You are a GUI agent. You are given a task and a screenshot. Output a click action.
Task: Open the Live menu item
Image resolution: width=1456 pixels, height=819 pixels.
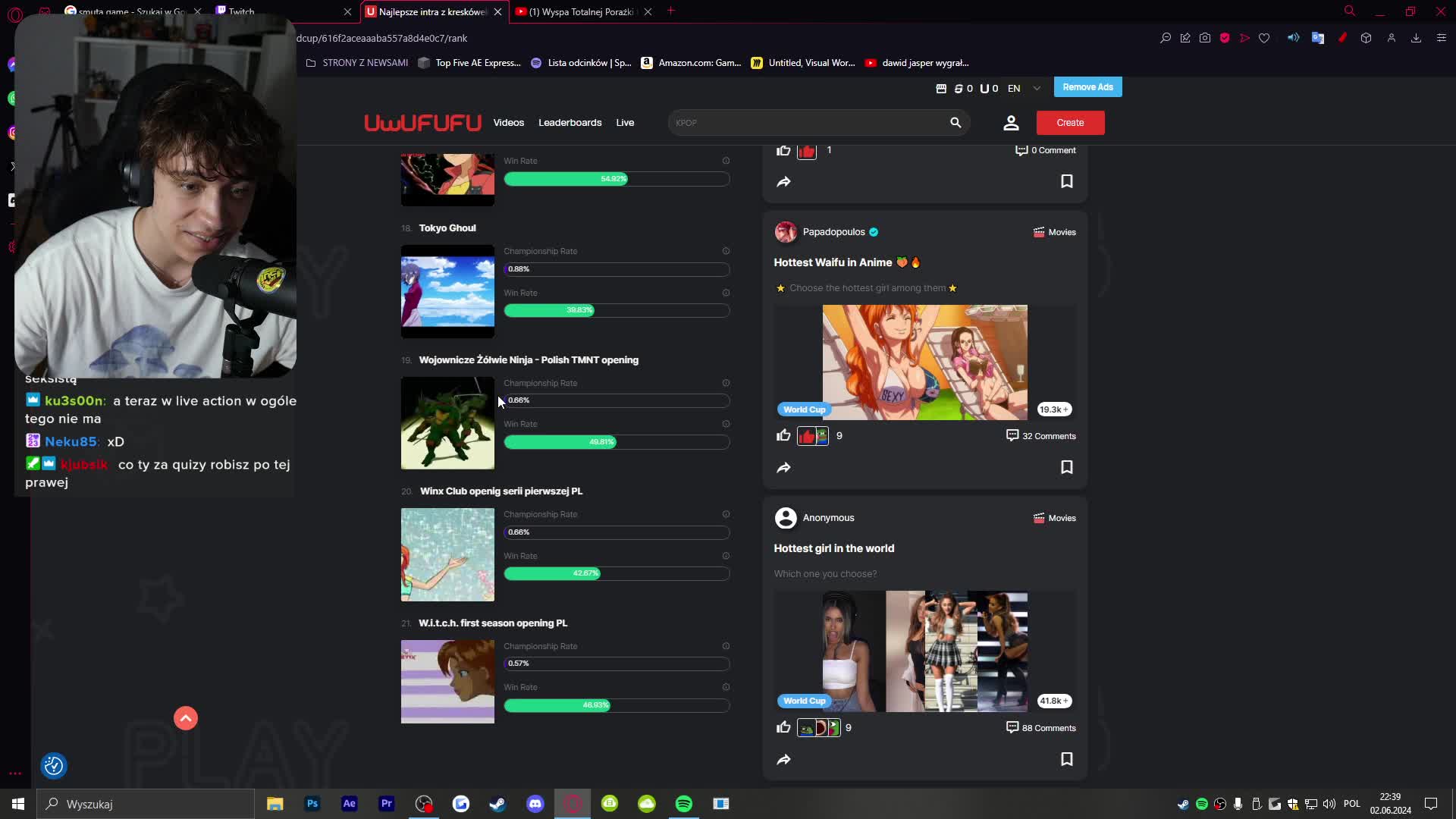tap(625, 123)
